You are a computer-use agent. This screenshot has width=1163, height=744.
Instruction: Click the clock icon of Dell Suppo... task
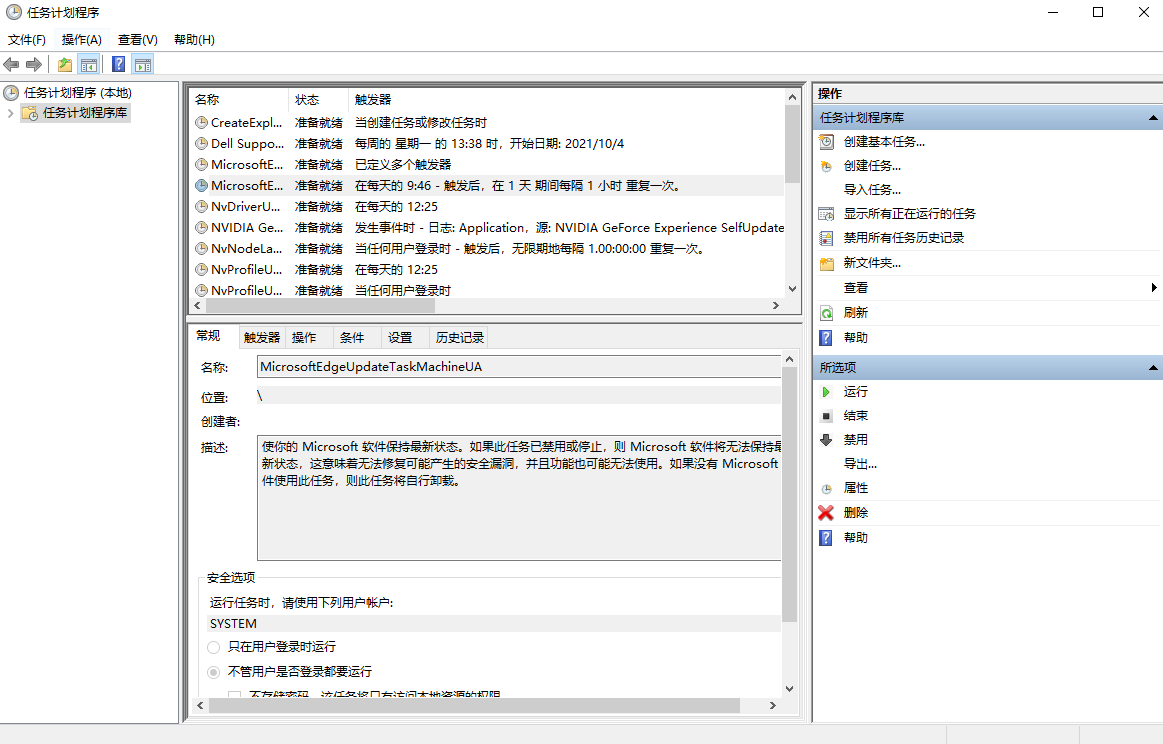click(x=201, y=143)
